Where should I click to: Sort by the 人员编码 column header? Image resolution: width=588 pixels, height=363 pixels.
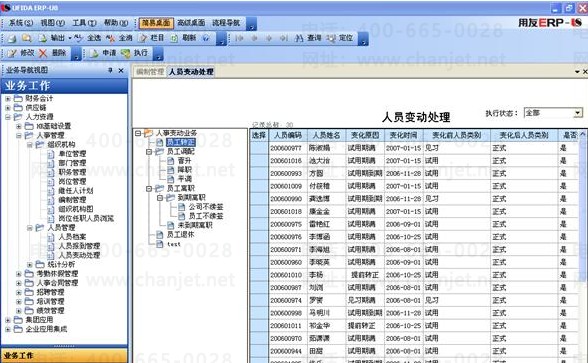tap(288, 135)
